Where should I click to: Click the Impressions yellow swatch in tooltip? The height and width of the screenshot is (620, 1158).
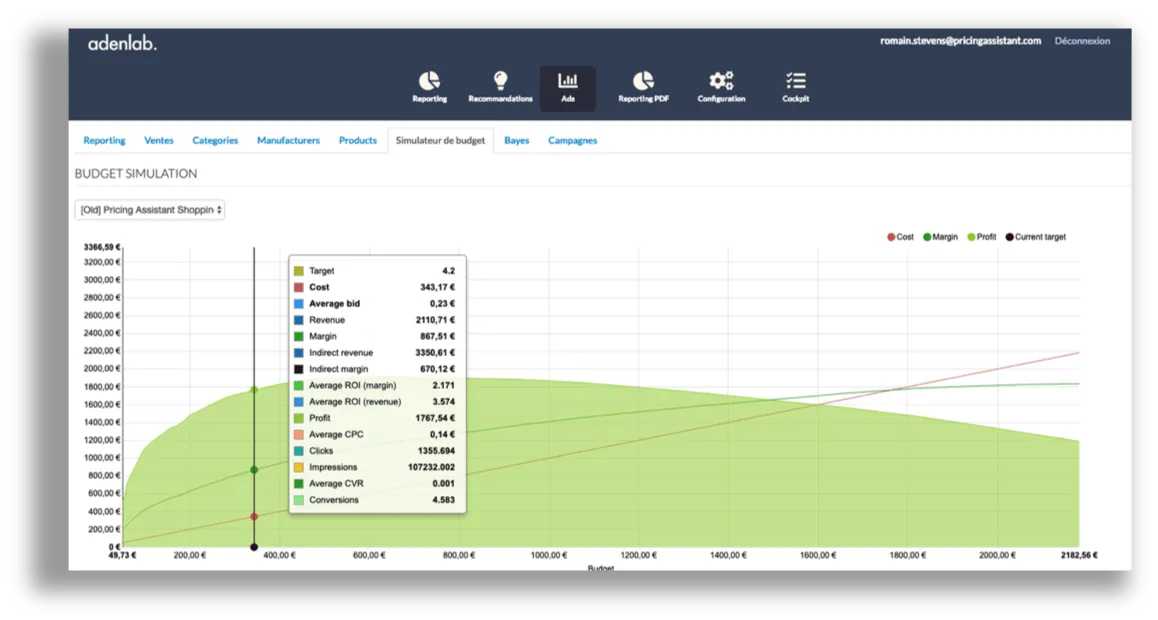pyautogui.click(x=298, y=467)
